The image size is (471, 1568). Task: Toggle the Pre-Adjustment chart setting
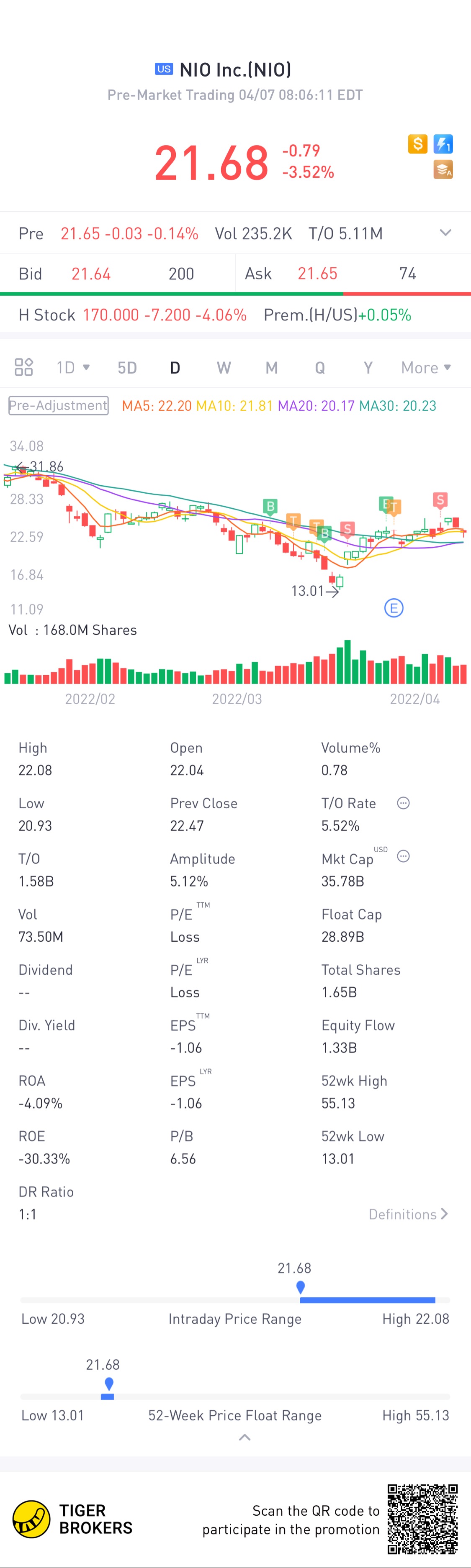pyautogui.click(x=59, y=405)
